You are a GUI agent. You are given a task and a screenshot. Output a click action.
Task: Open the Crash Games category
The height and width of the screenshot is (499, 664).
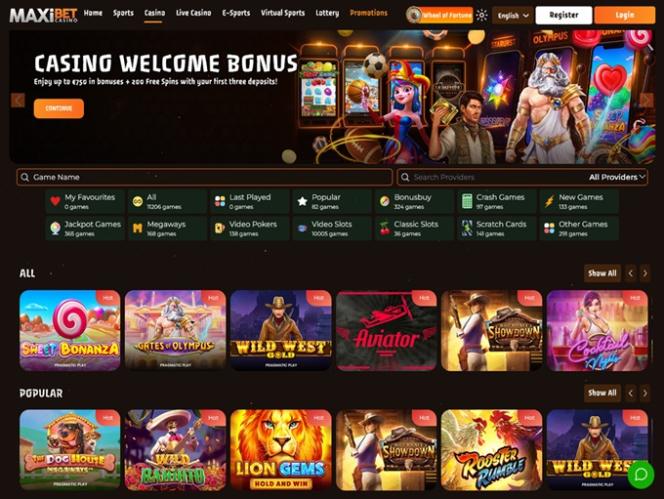click(496, 201)
